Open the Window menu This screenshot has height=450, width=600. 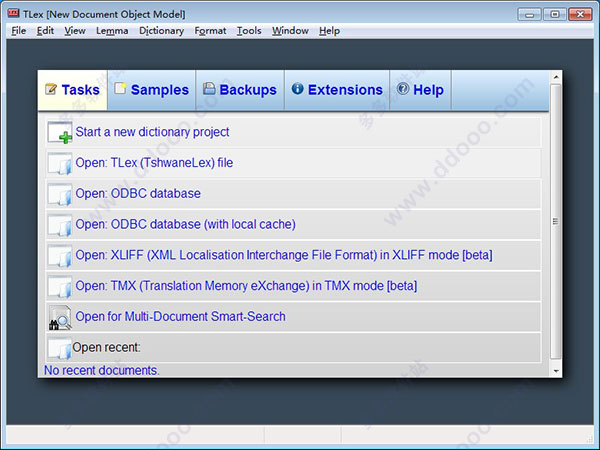point(290,31)
